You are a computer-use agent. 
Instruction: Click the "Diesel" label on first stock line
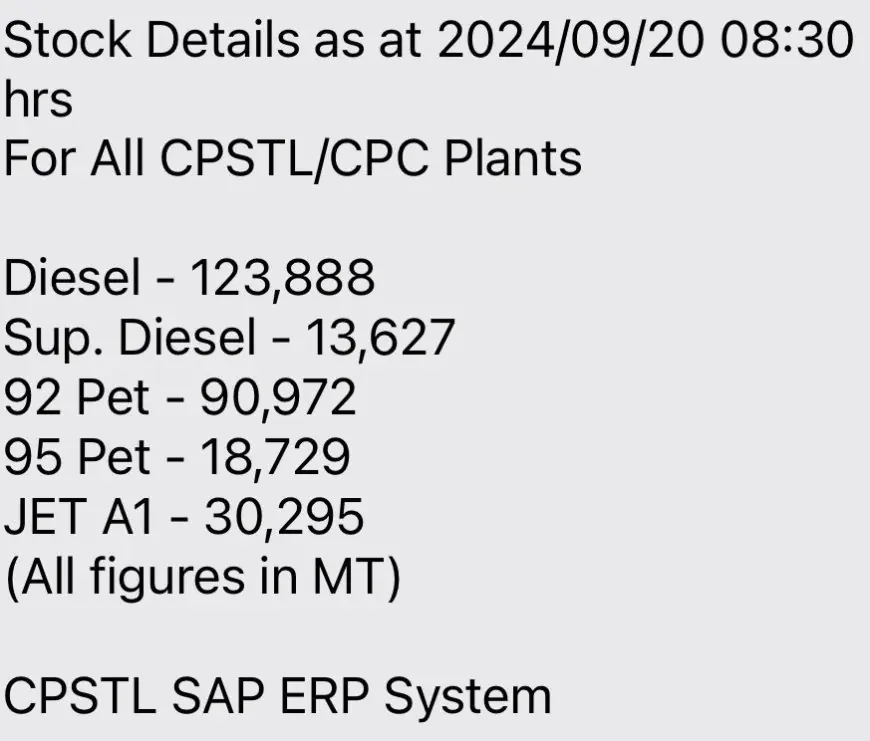[73, 277]
